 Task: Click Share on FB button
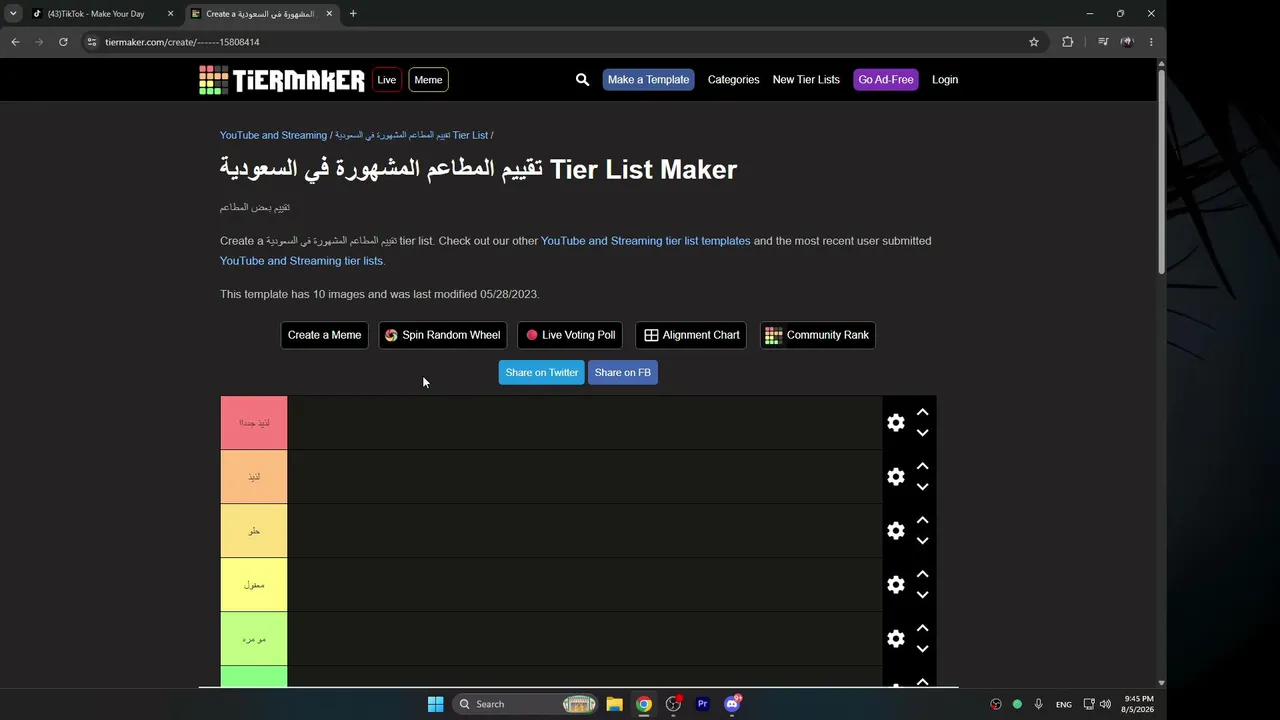[x=622, y=373]
